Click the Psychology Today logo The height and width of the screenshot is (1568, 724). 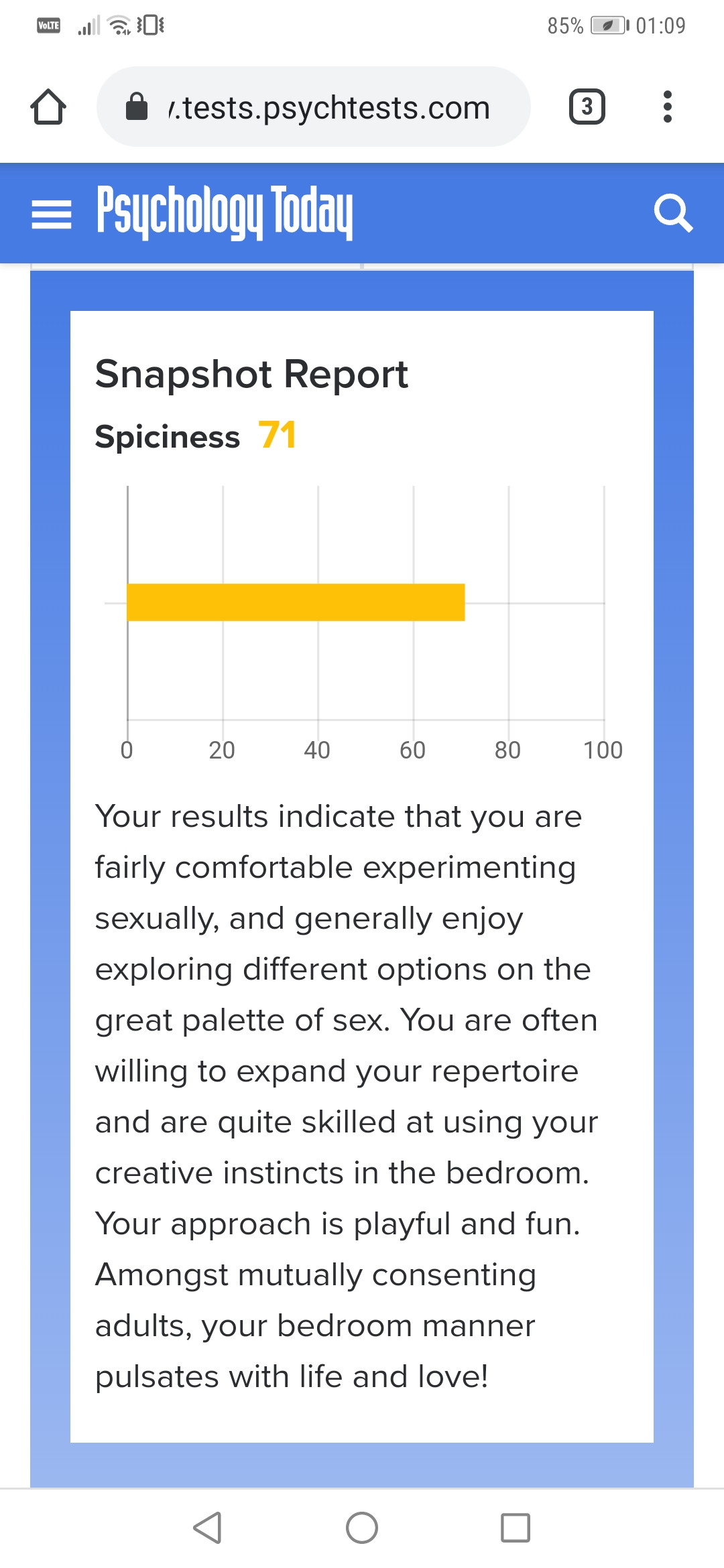tap(225, 212)
